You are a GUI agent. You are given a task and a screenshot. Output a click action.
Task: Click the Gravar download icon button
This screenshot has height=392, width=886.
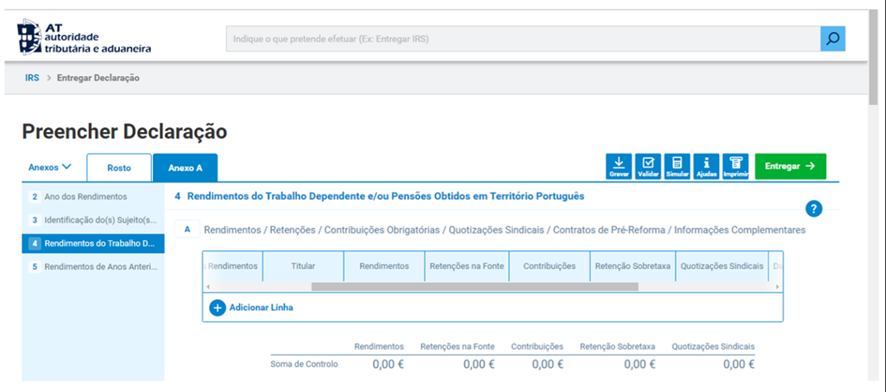coord(619,167)
